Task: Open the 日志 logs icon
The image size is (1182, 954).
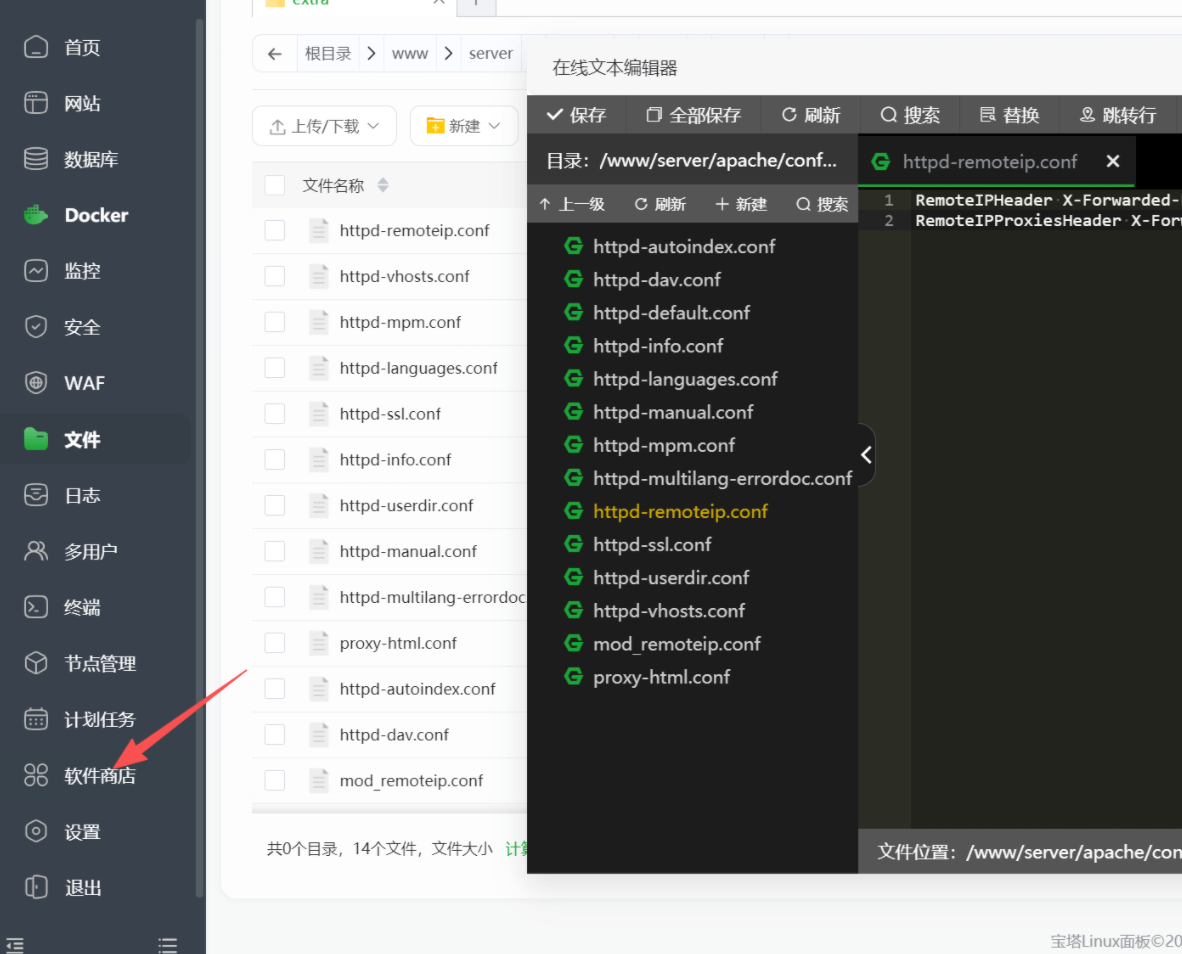Action: click(35, 495)
